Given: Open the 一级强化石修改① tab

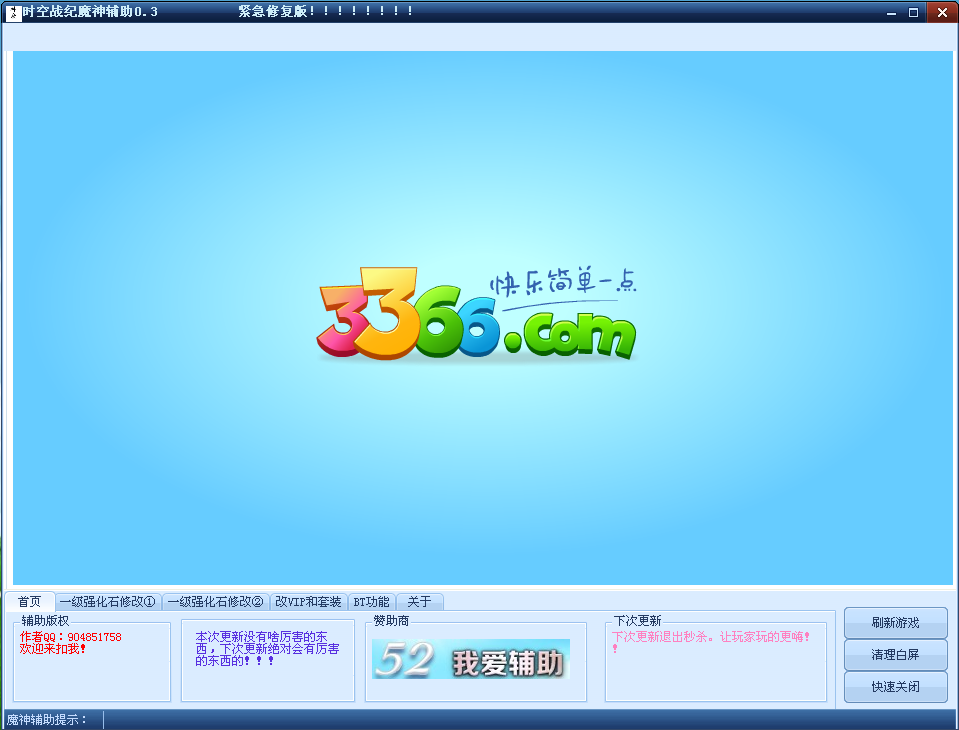Looking at the screenshot, I should click(x=108, y=602).
